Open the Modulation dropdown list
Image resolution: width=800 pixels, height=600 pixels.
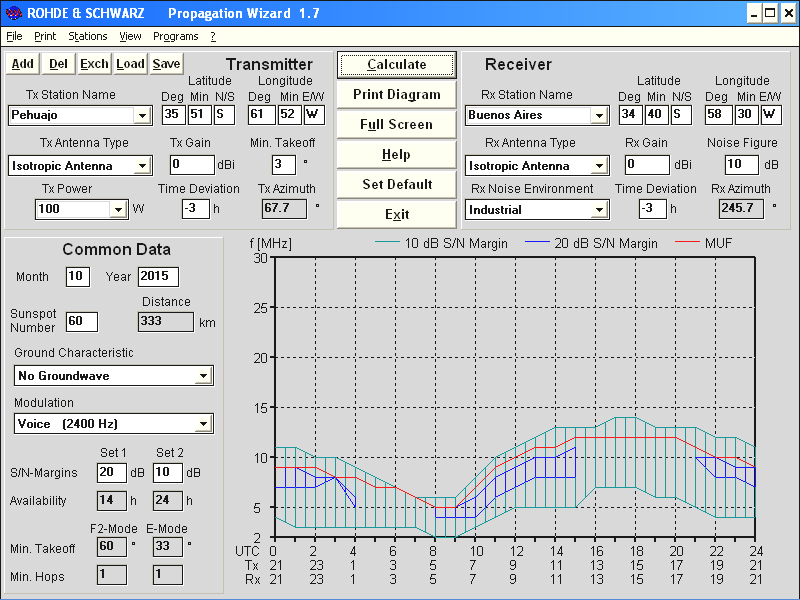(x=203, y=424)
